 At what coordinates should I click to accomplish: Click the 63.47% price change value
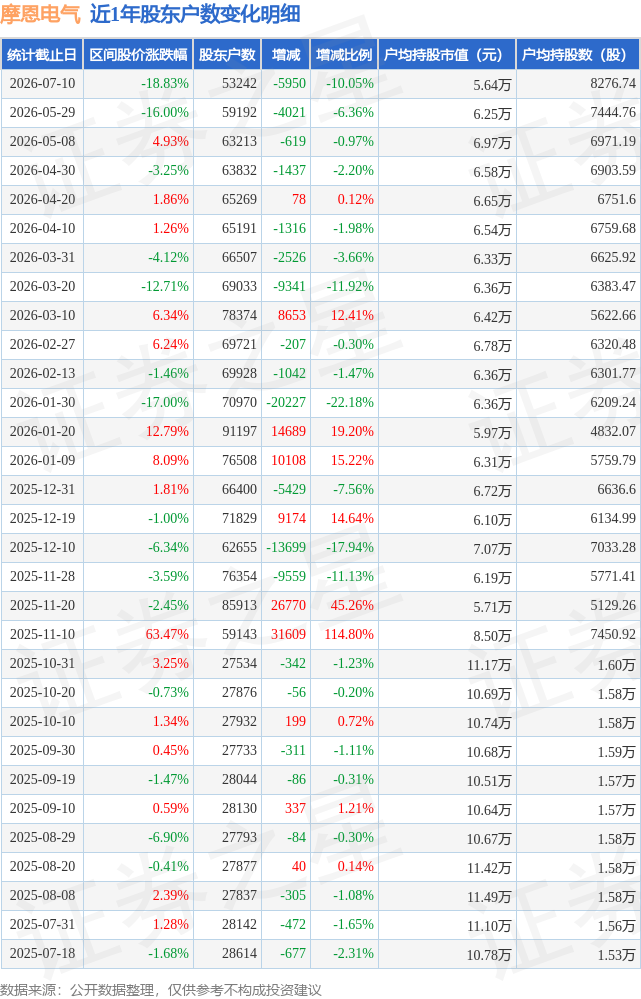(x=167, y=635)
